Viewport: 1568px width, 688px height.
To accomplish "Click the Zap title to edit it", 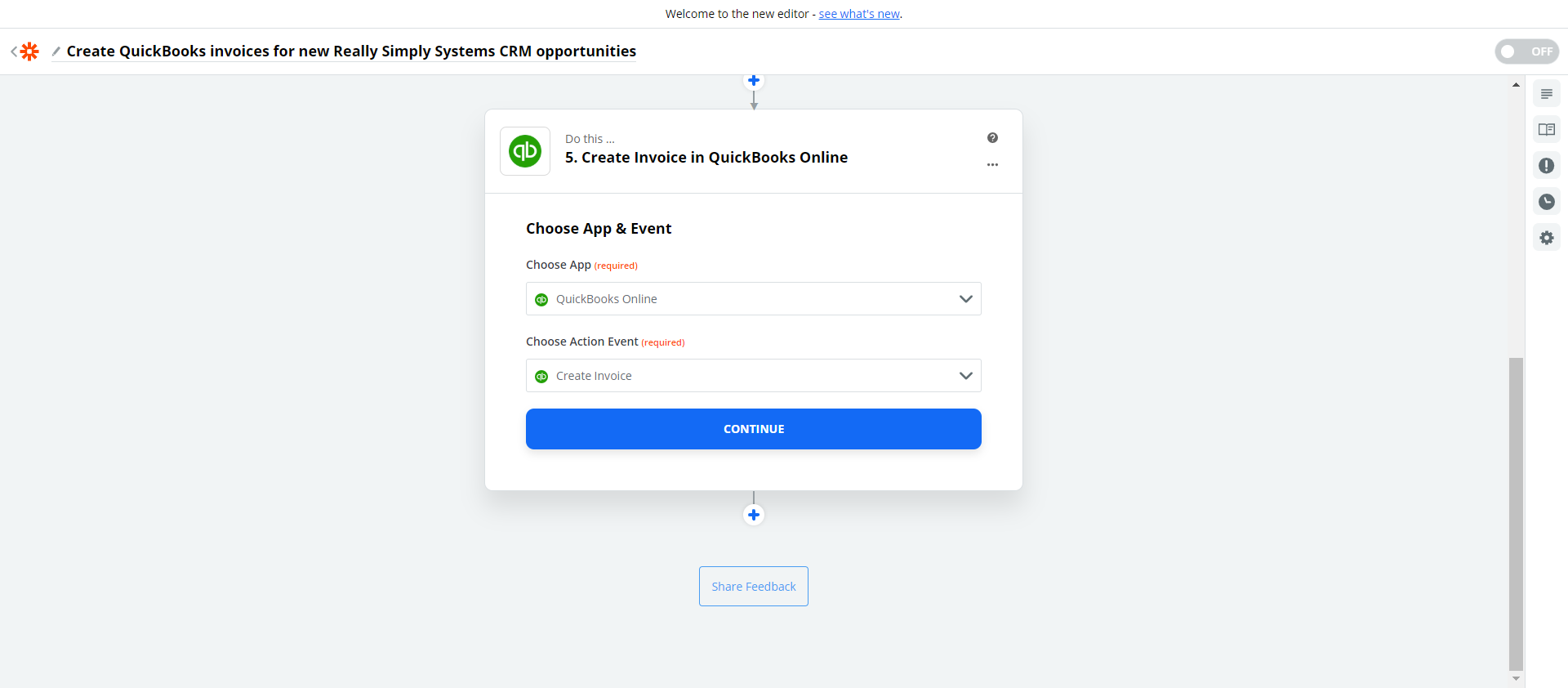I will point(351,51).
